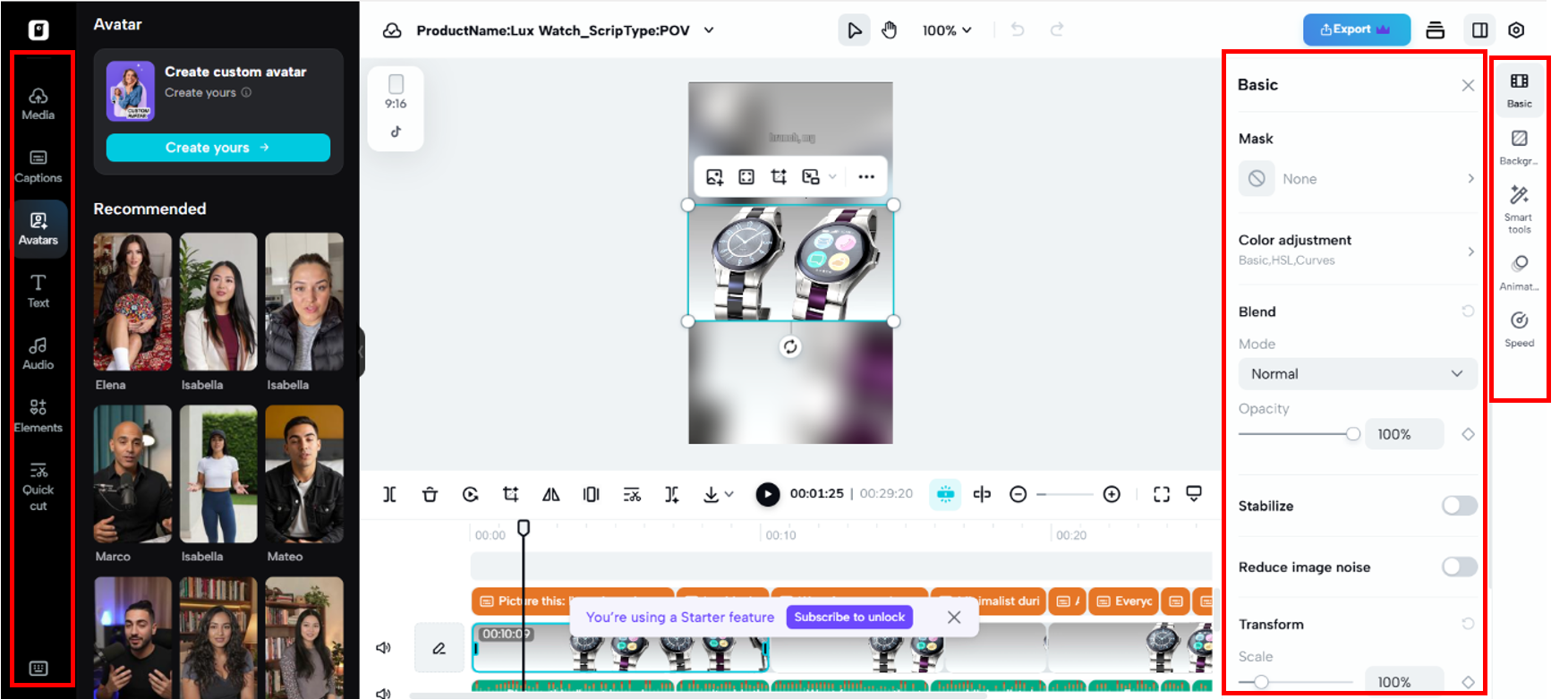Open the Media section in the sidebar
Image resolution: width=1568 pixels, height=699 pixels.
click(x=38, y=104)
